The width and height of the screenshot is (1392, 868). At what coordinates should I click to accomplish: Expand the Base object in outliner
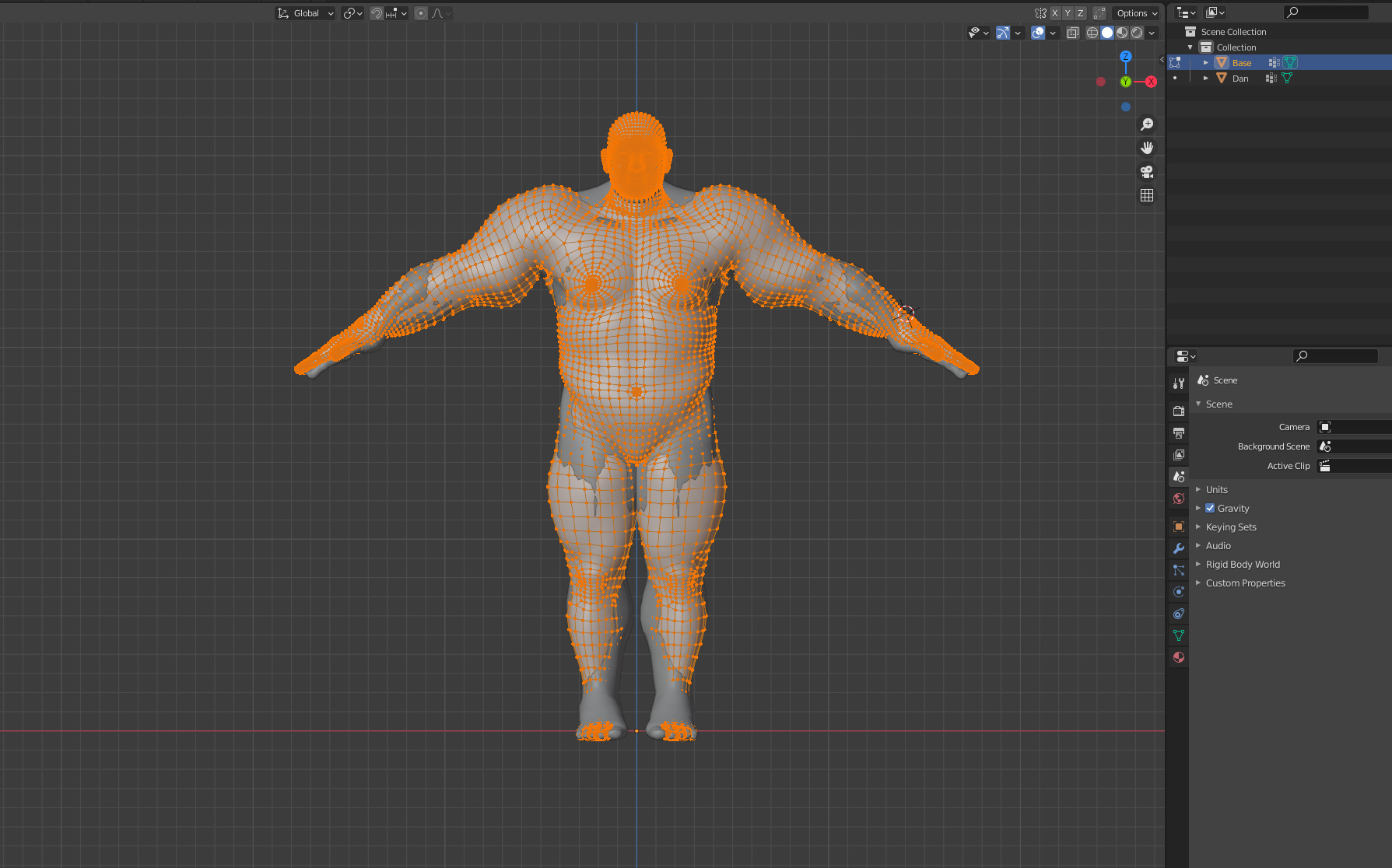(1206, 63)
